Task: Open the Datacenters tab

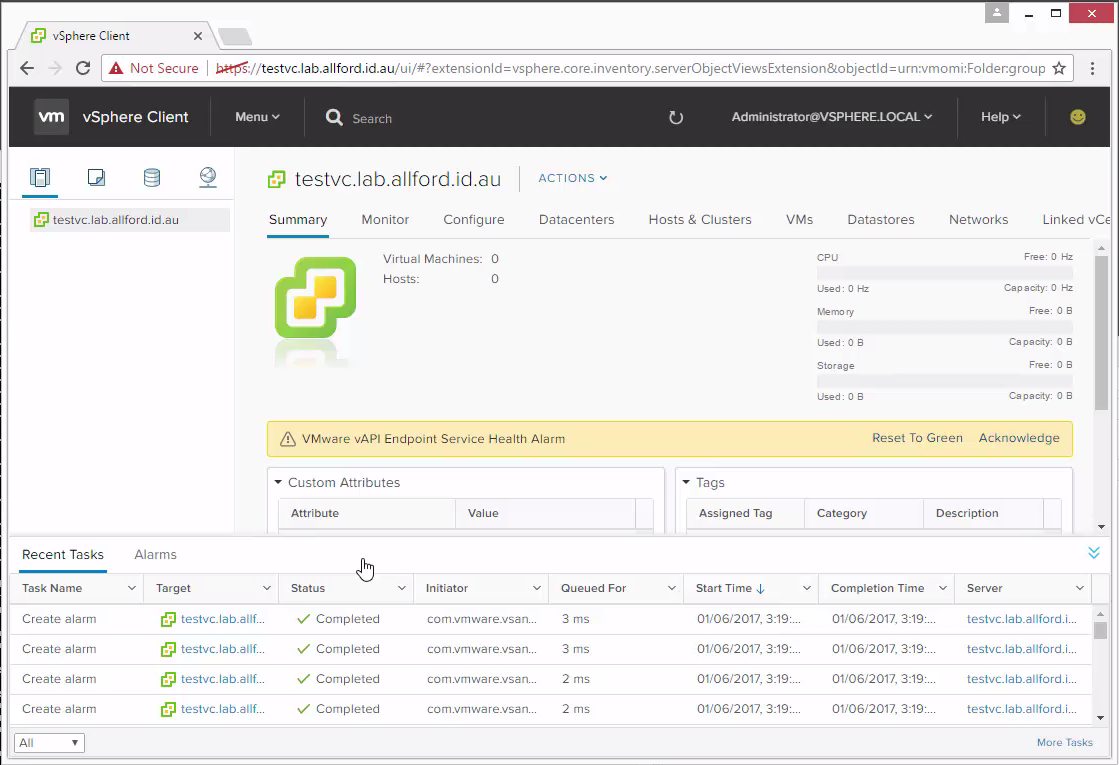Action: (x=577, y=220)
